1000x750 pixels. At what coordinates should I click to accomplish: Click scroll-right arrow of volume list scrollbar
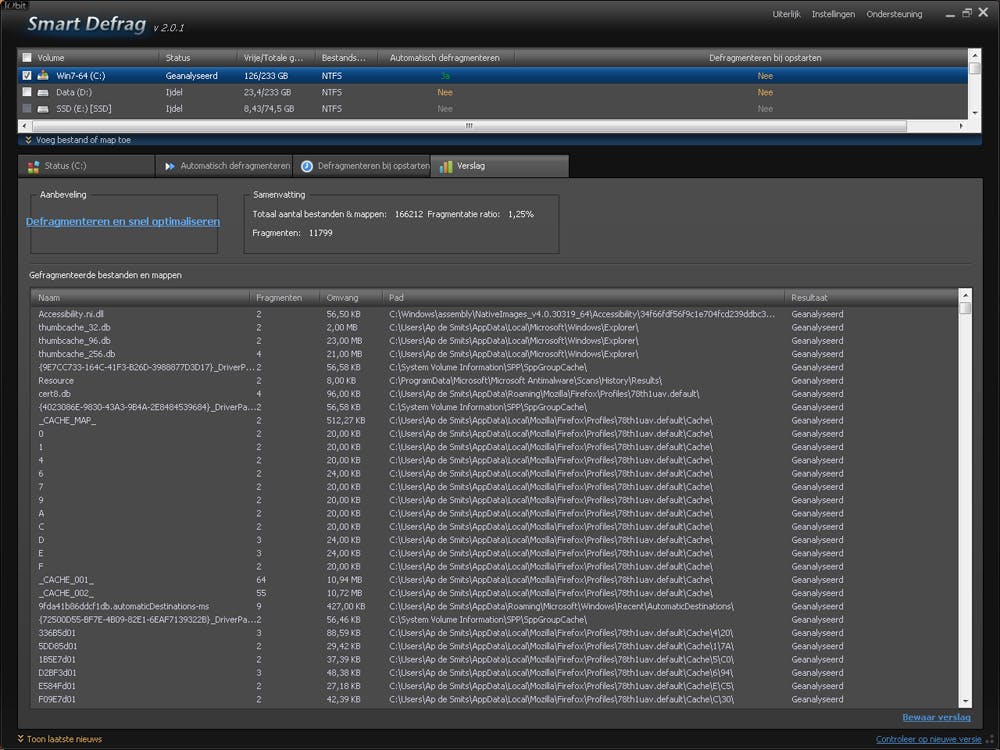(961, 126)
